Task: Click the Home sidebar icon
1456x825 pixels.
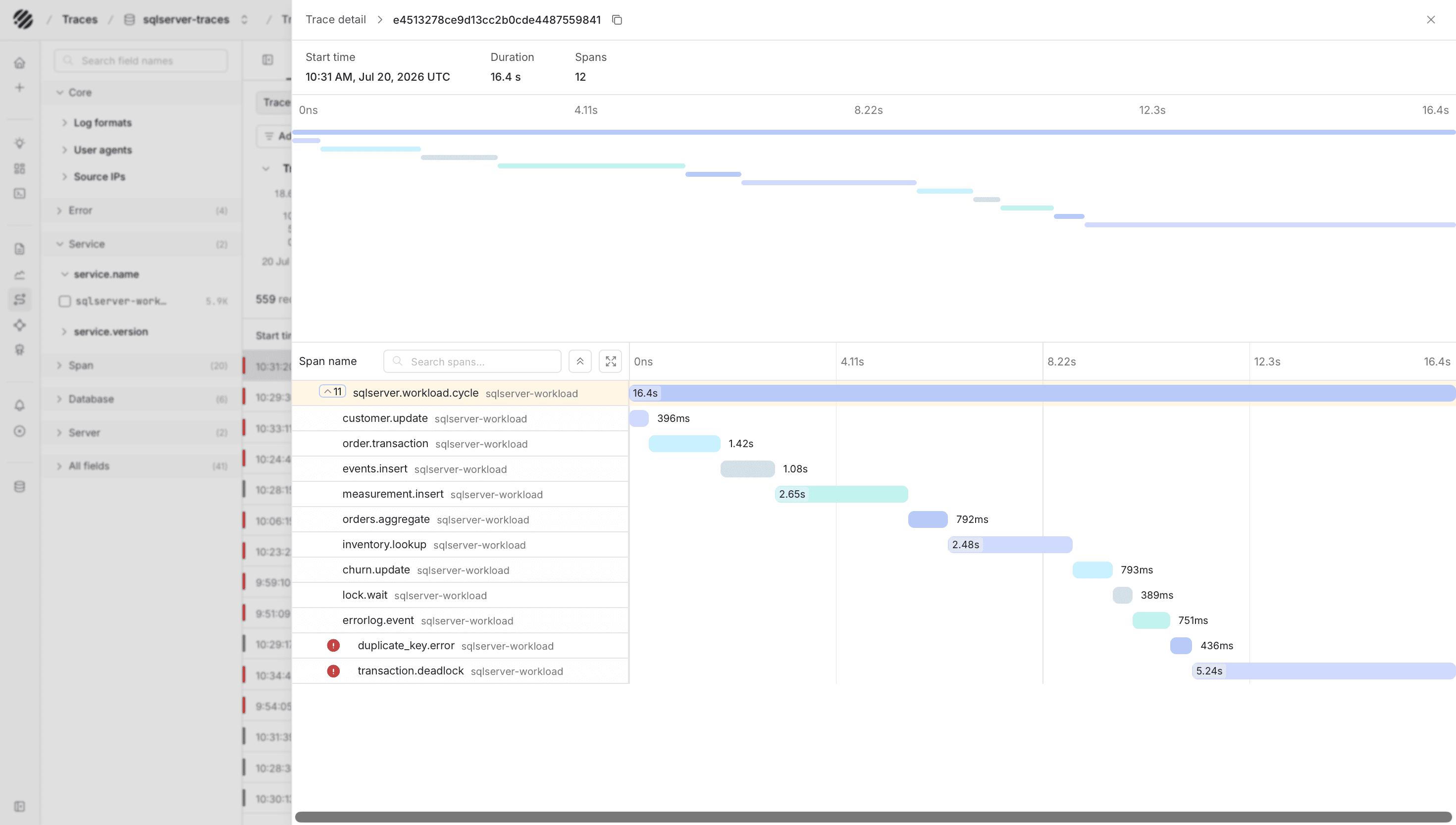Action: point(19,62)
